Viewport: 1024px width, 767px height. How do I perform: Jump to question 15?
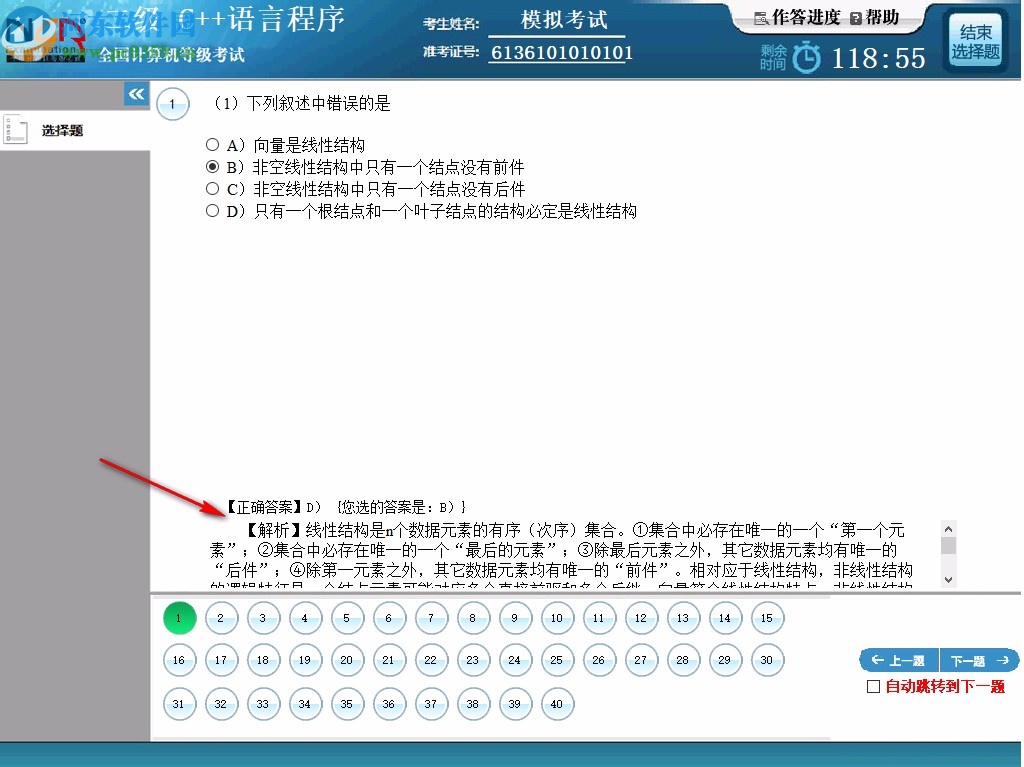tap(767, 617)
